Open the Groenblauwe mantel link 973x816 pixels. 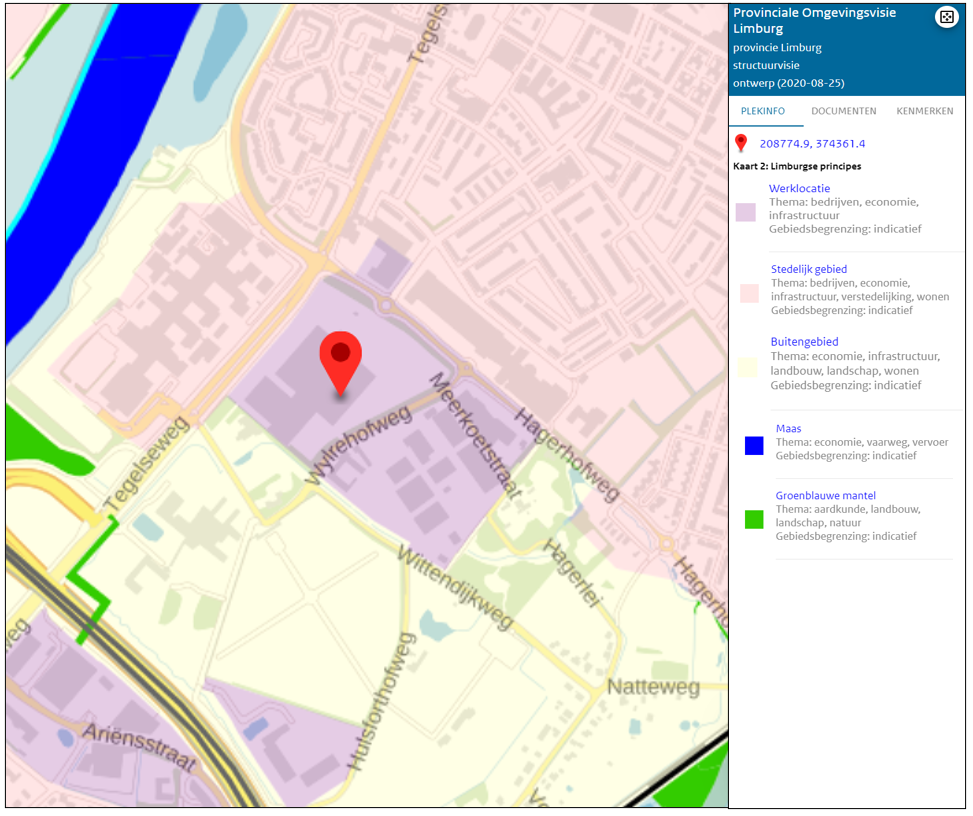(825, 495)
